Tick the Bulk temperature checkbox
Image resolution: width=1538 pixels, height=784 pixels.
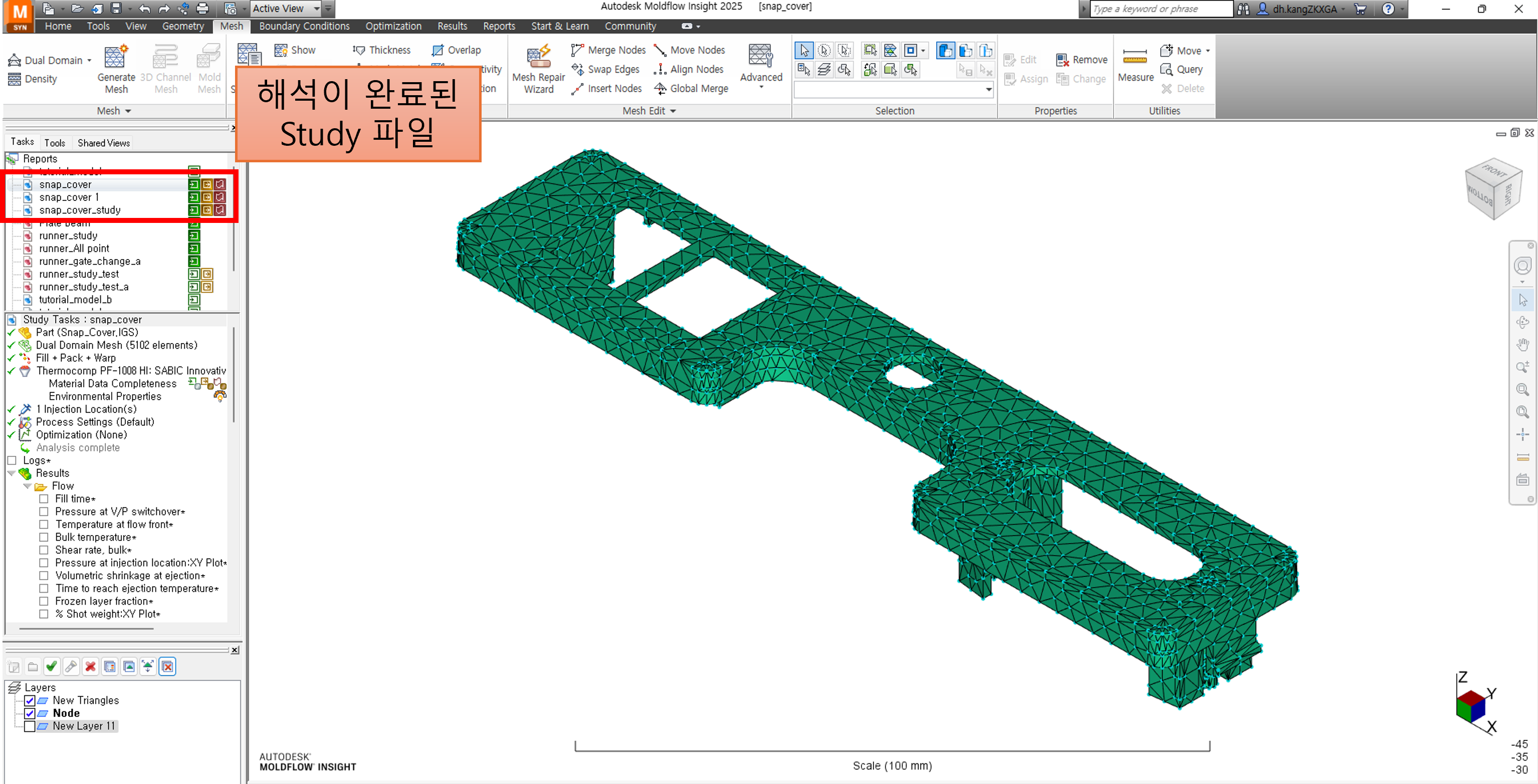44,538
